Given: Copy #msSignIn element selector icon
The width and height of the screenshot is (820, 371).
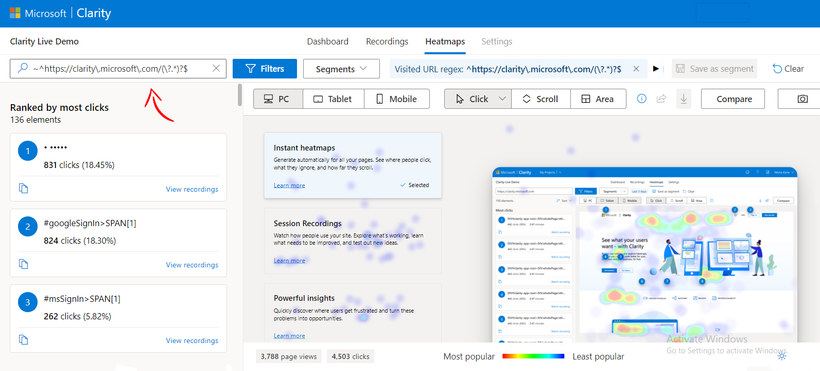Looking at the screenshot, I should tap(23, 340).
